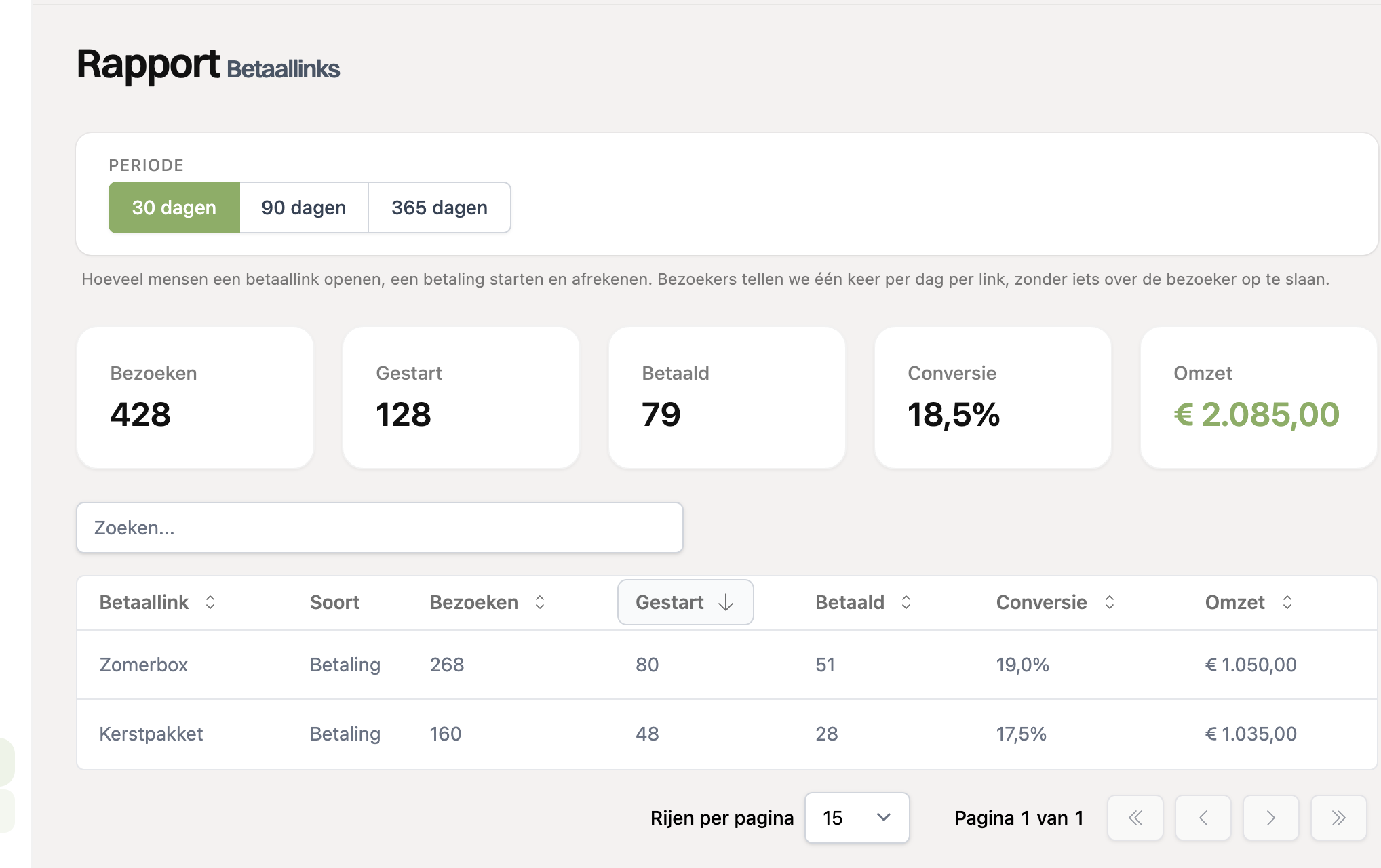Click the Soort column header
The image size is (1381, 868).
coord(334,602)
